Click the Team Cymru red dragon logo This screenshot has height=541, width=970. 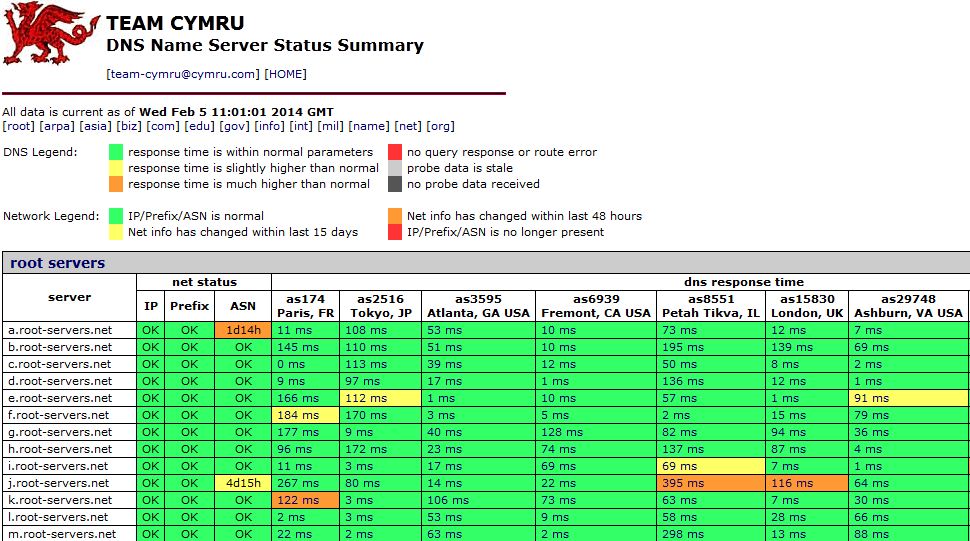(51, 33)
